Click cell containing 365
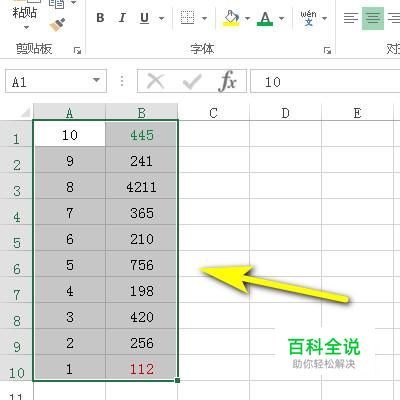This screenshot has height=400, width=400. pyautogui.click(x=142, y=212)
